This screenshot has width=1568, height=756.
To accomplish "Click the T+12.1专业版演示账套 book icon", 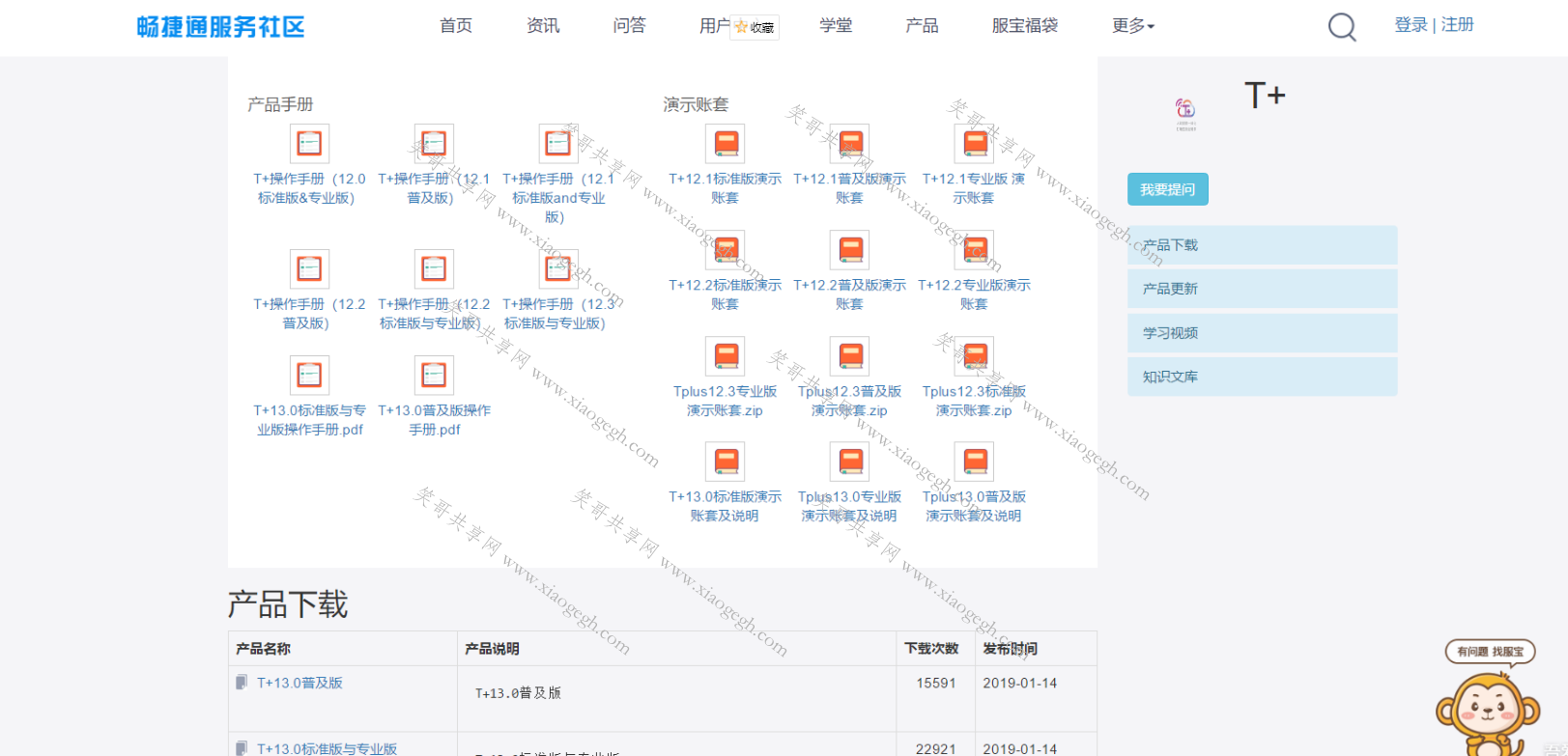I will point(974,144).
